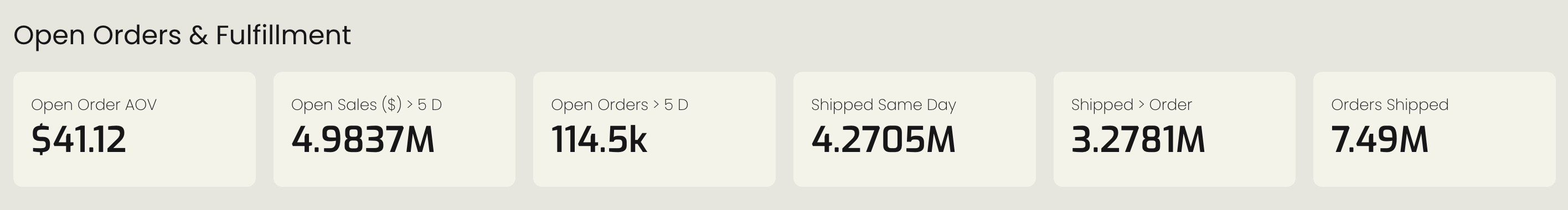The image size is (1568, 210).
Task: Click the word Fulfillment in the title
Action: tap(283, 35)
